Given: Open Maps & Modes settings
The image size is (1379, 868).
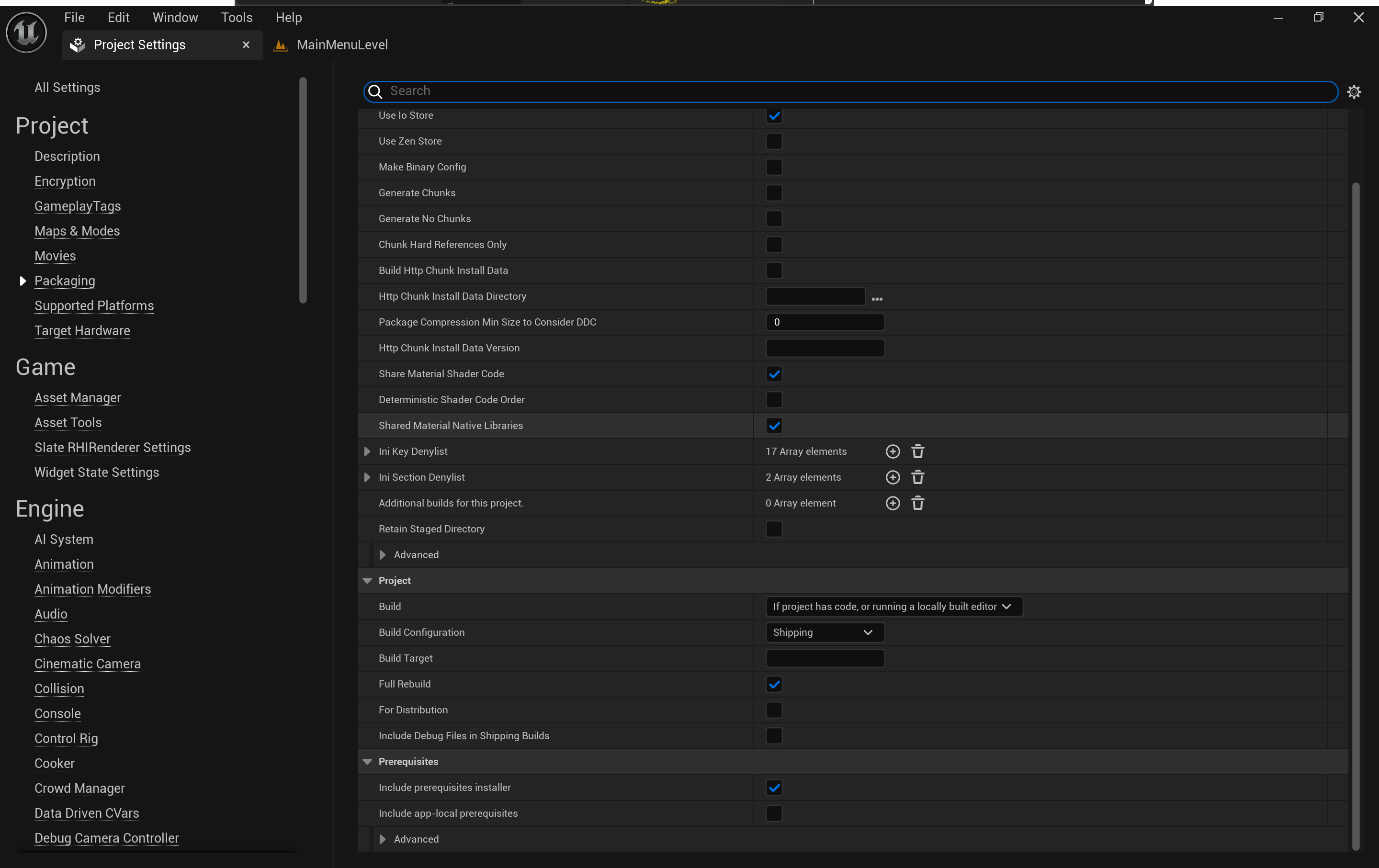Looking at the screenshot, I should [77, 231].
